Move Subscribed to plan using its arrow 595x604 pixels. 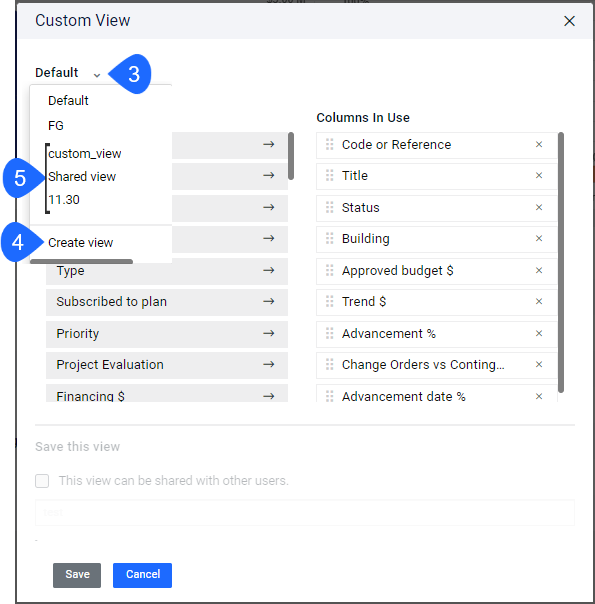[268, 301]
